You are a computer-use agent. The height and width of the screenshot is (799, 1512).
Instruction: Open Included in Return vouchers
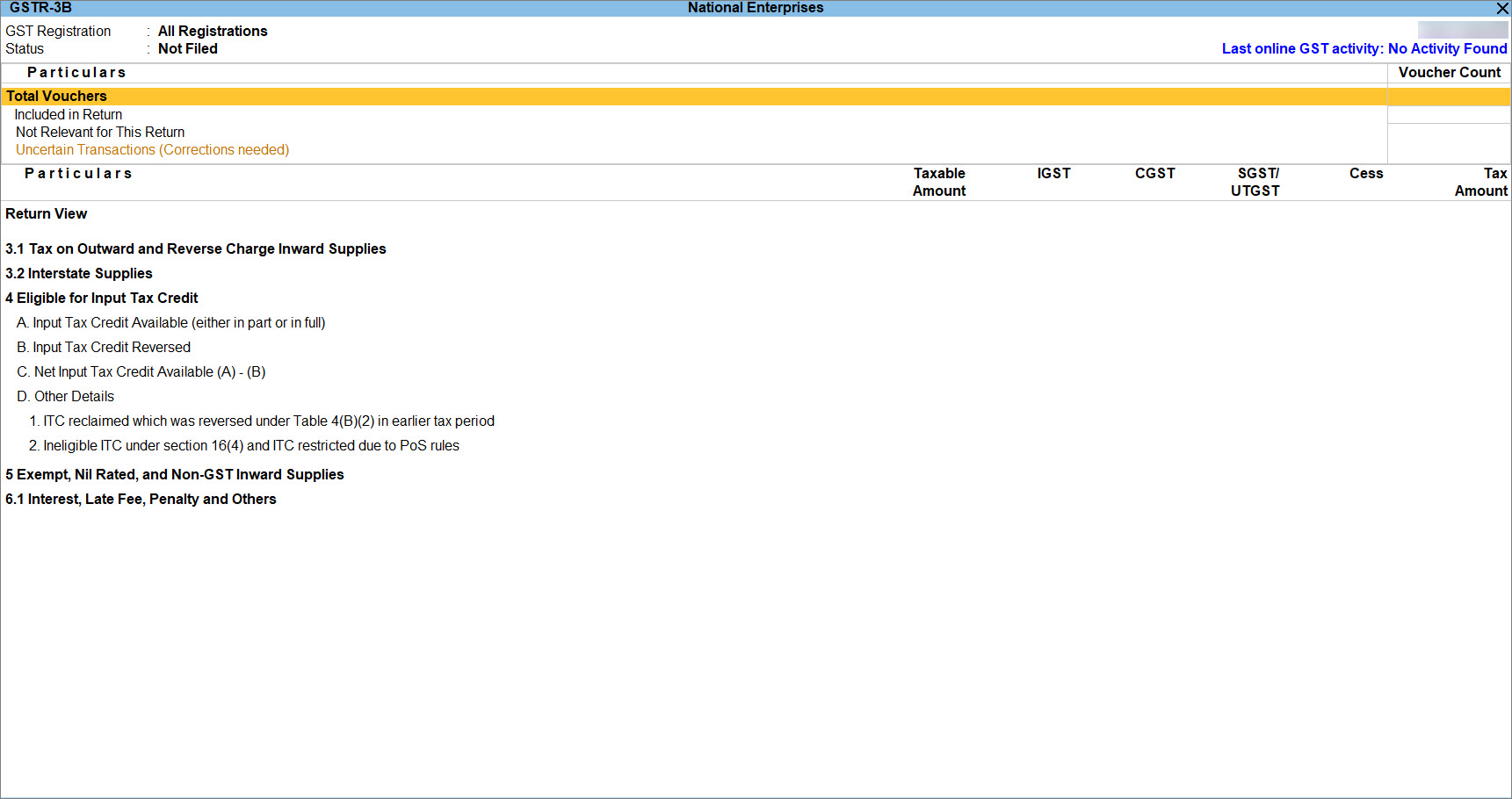(x=69, y=114)
